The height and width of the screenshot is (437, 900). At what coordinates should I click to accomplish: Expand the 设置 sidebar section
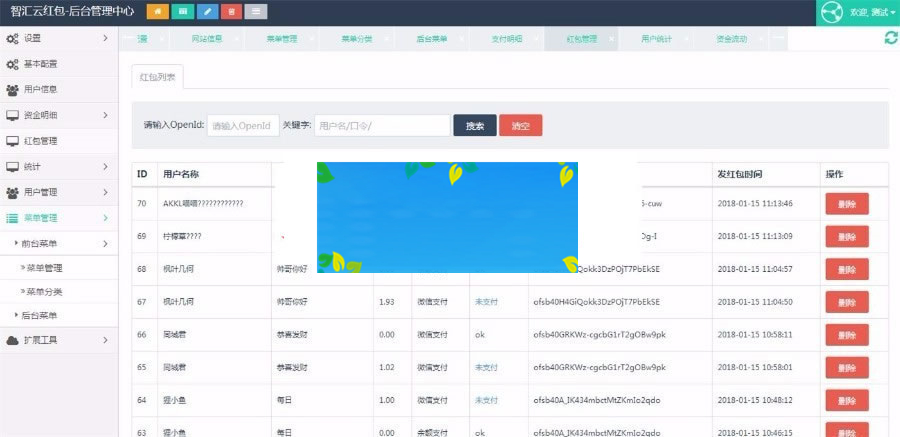point(60,38)
